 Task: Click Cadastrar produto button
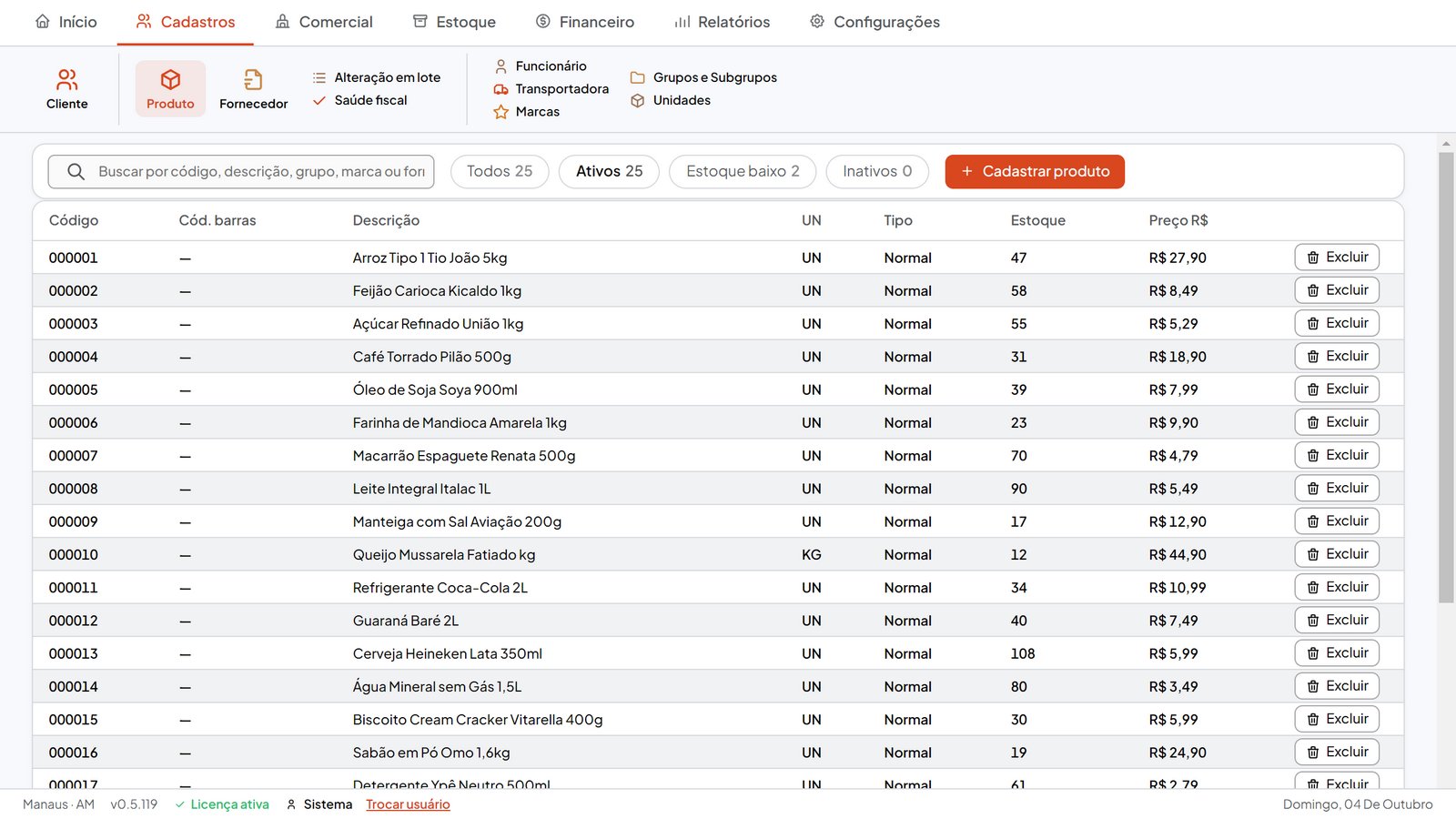coord(1035,171)
